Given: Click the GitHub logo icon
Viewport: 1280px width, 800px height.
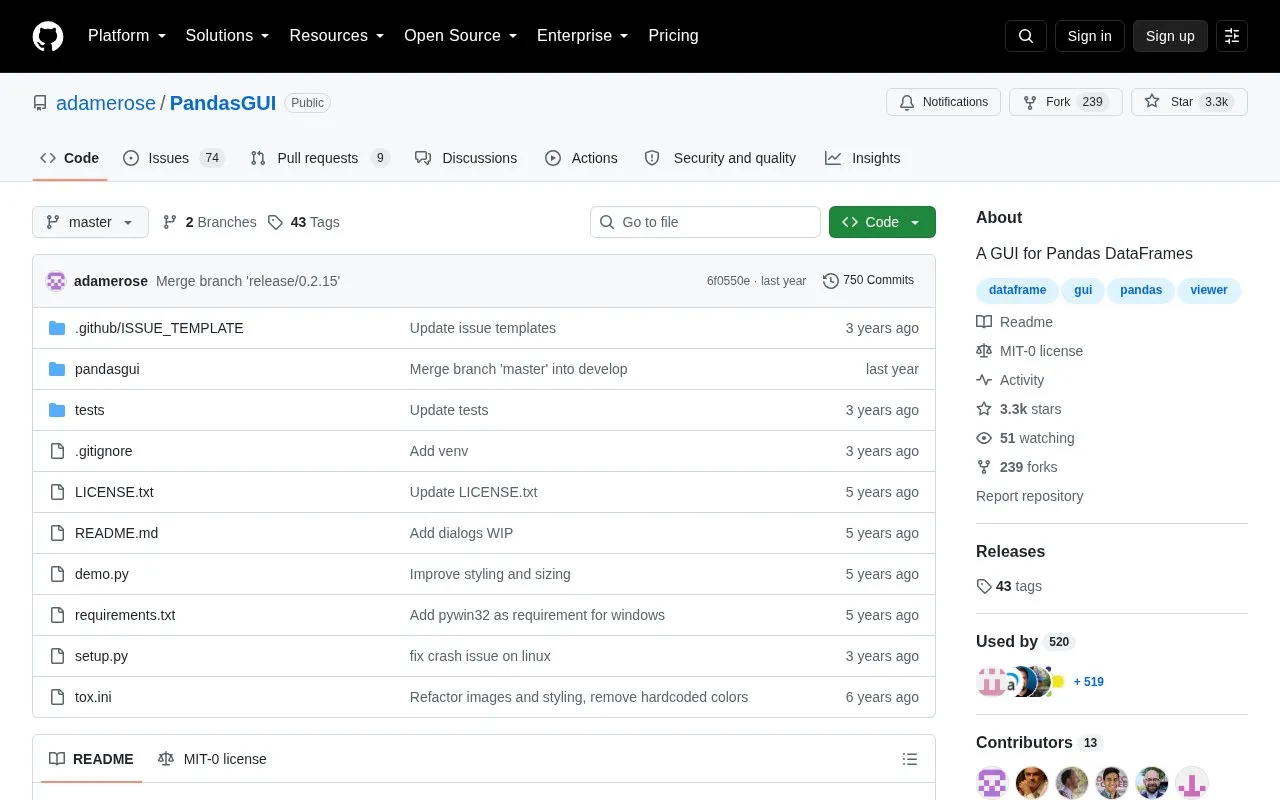Looking at the screenshot, I should (48, 36).
